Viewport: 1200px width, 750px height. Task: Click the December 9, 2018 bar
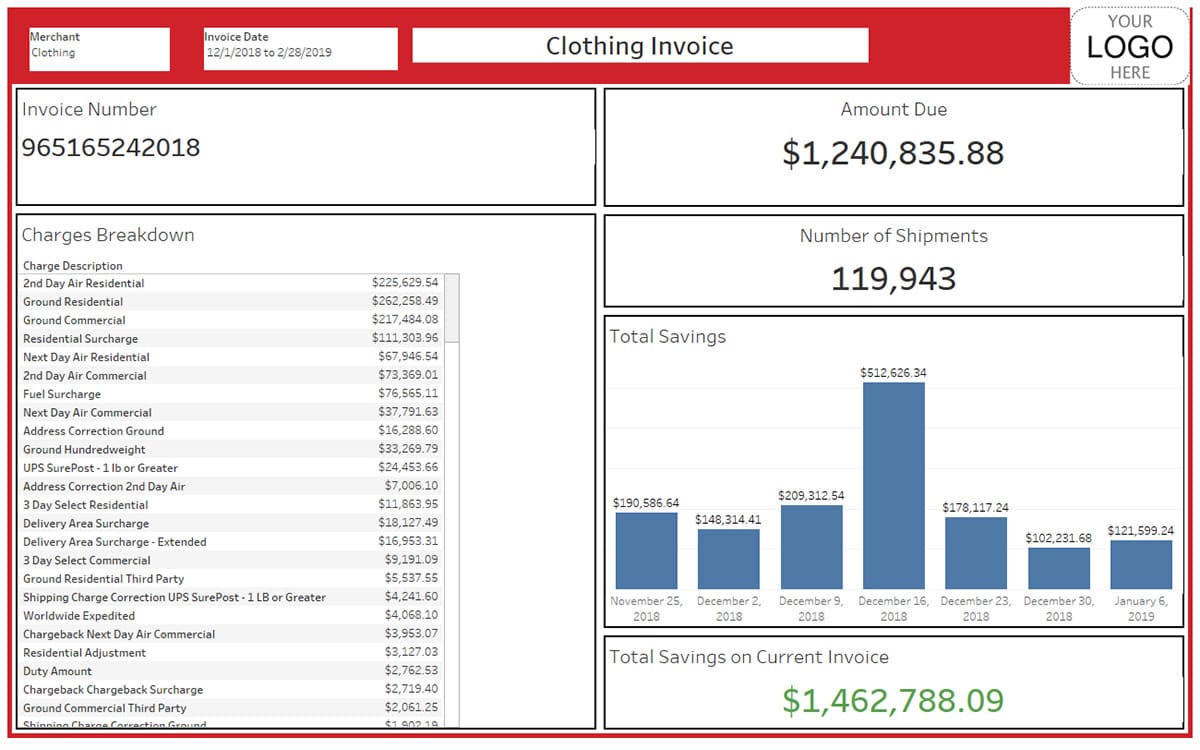(x=811, y=546)
